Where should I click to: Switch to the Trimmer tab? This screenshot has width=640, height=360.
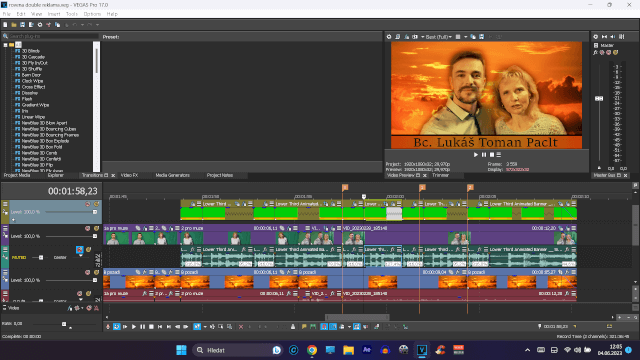coord(440,175)
